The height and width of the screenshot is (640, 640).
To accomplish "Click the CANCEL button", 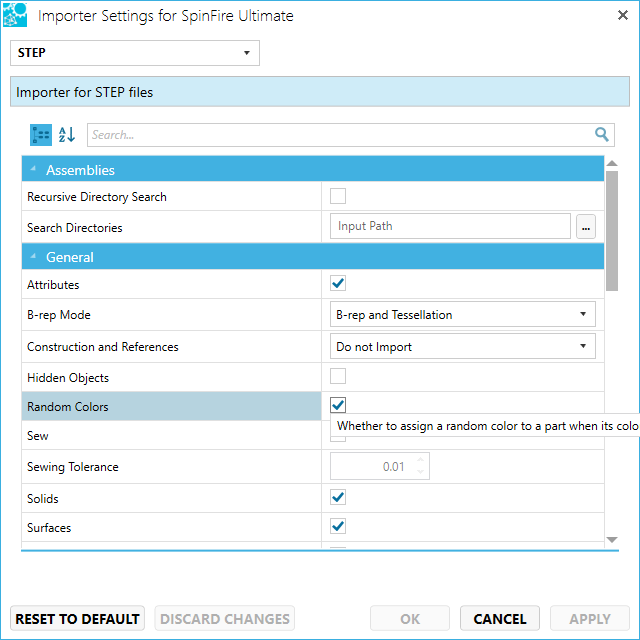I will point(500,618).
